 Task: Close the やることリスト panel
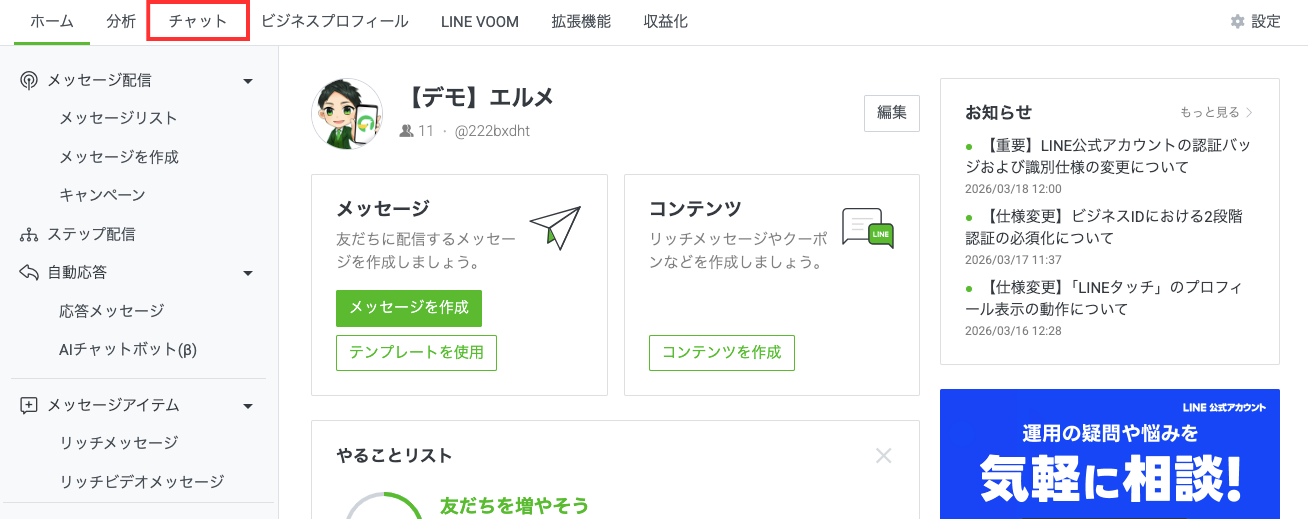883,456
